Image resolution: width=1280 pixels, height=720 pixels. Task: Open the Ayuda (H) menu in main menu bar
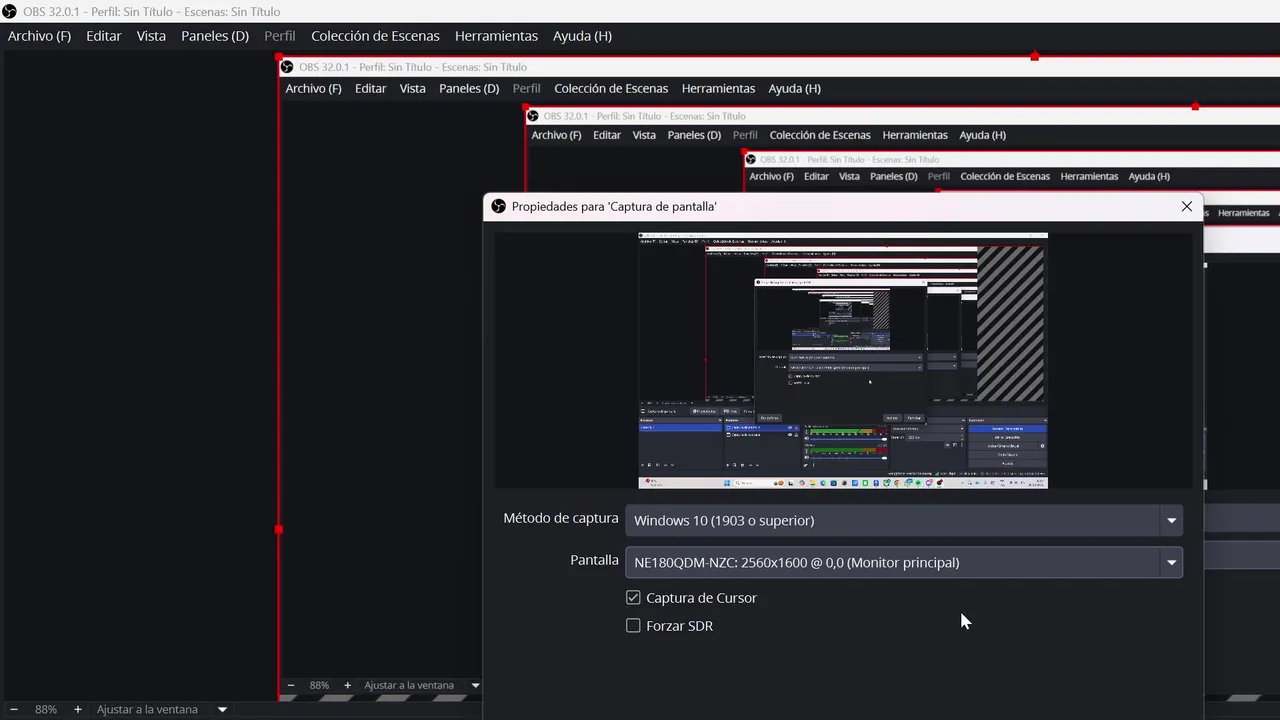tap(582, 36)
